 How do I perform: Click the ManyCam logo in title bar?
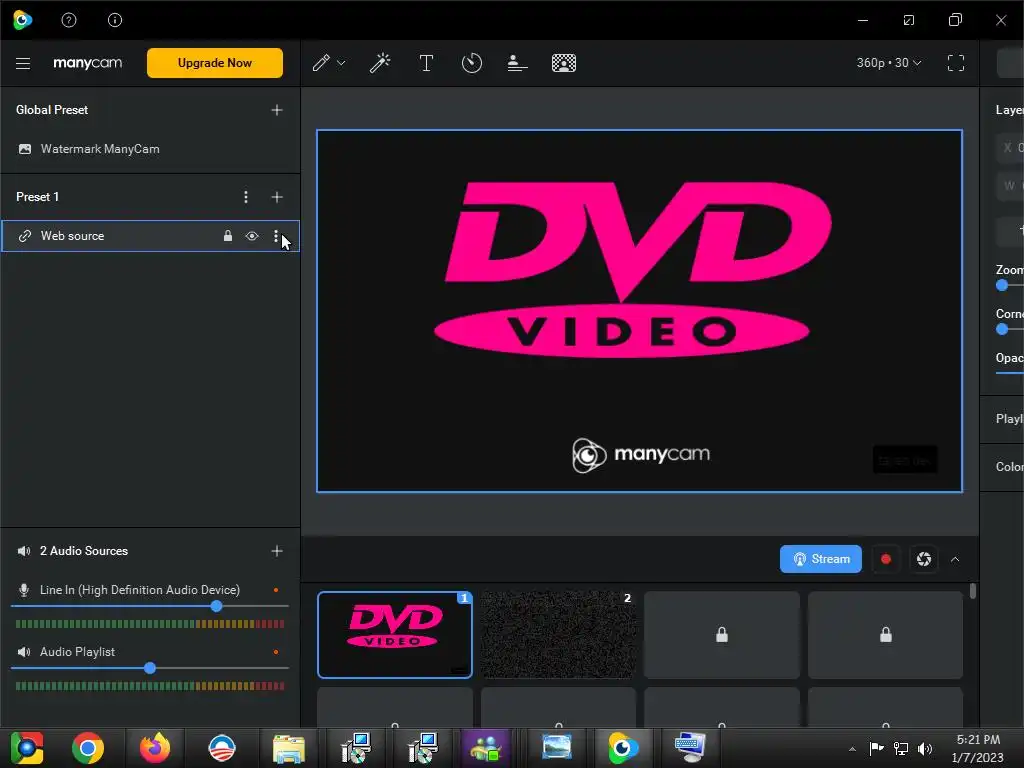[x=22, y=20]
